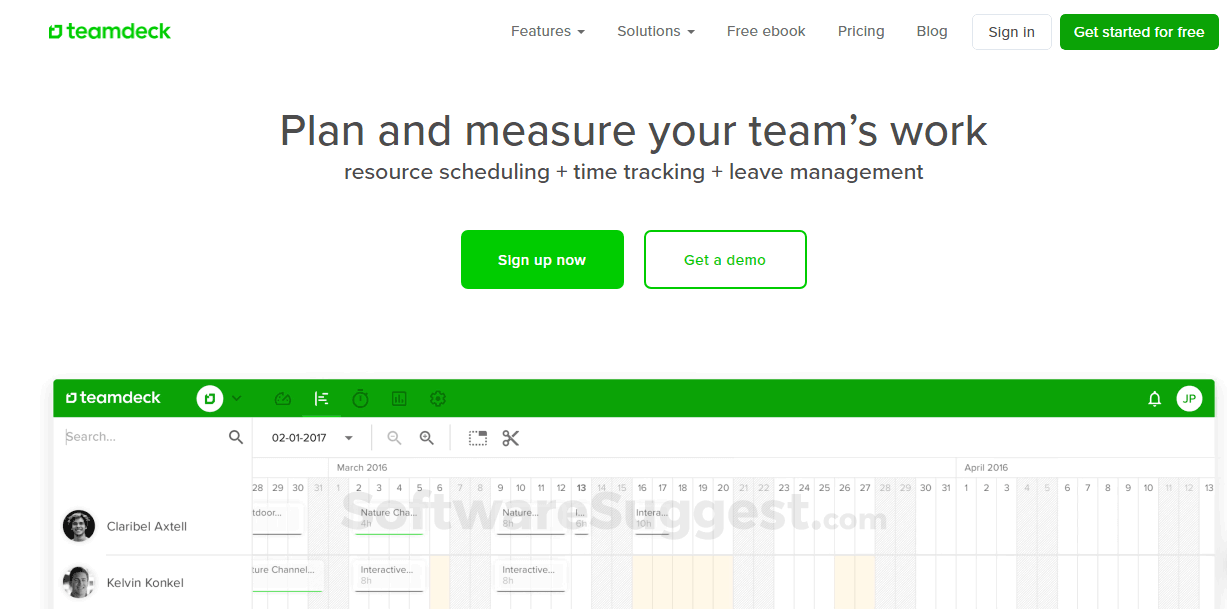Click the search input field in sidebar
Image resolution: width=1227 pixels, height=609 pixels.
(140, 437)
